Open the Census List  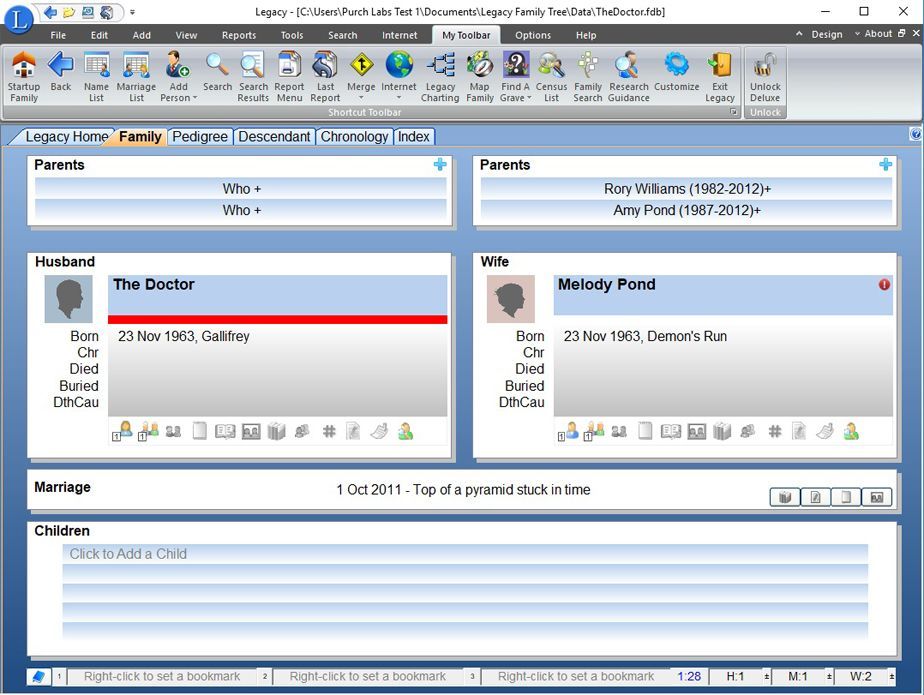[551, 77]
